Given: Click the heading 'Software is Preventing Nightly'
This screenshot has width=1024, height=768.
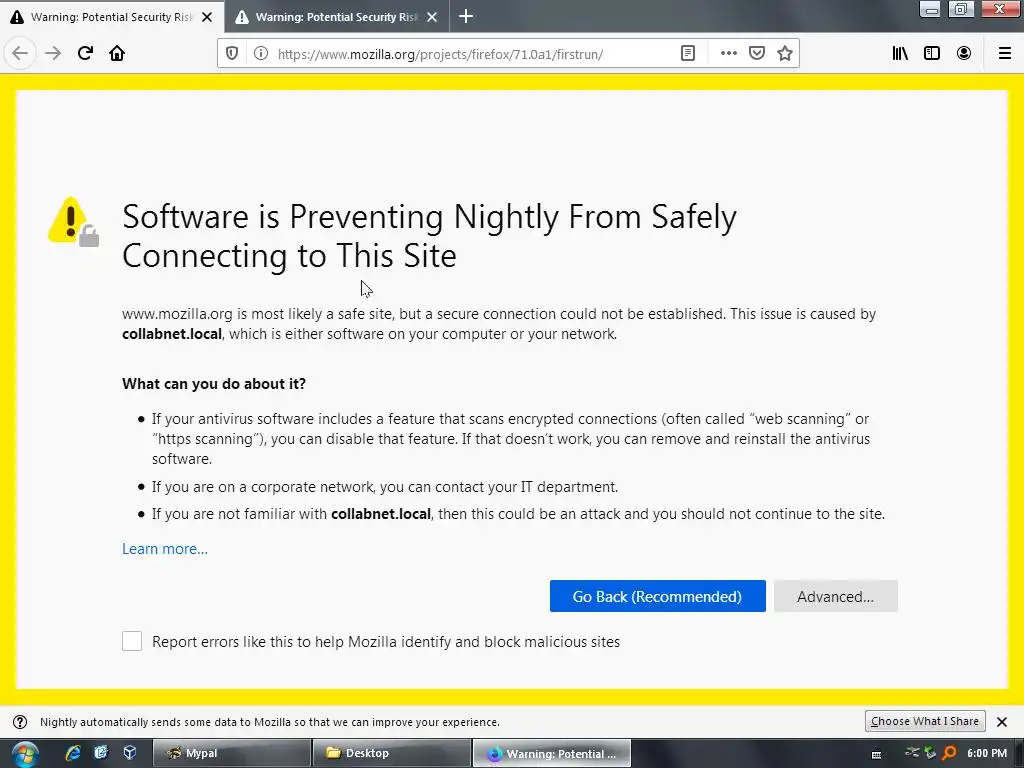Looking at the screenshot, I should pos(429,236).
